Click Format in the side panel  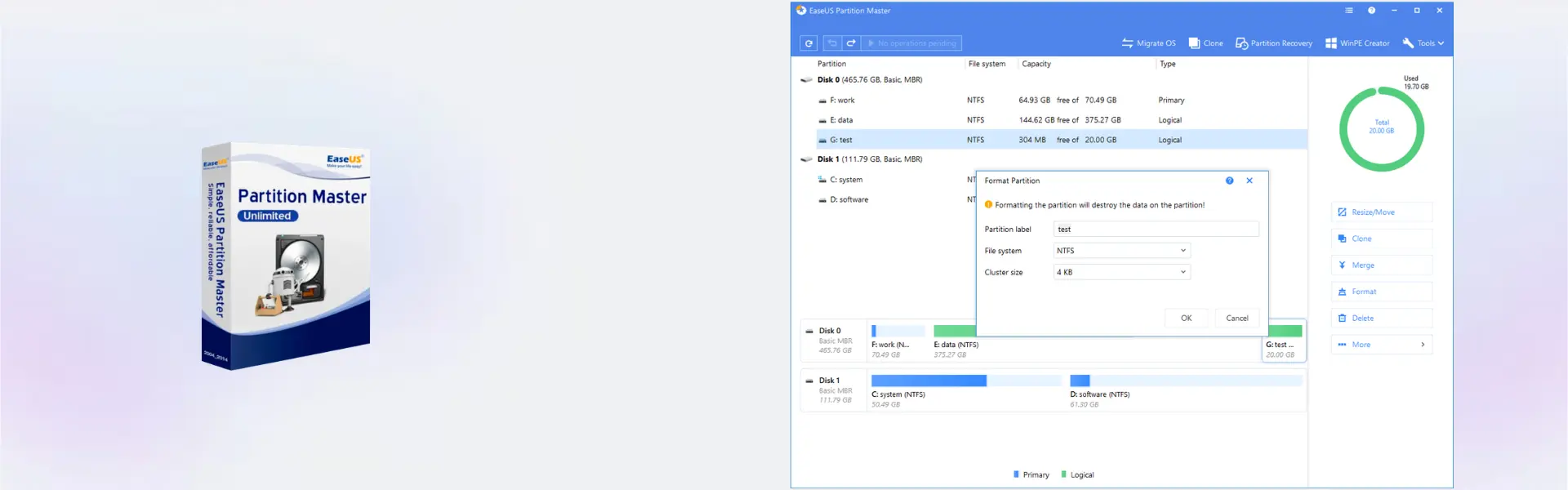pos(1382,292)
